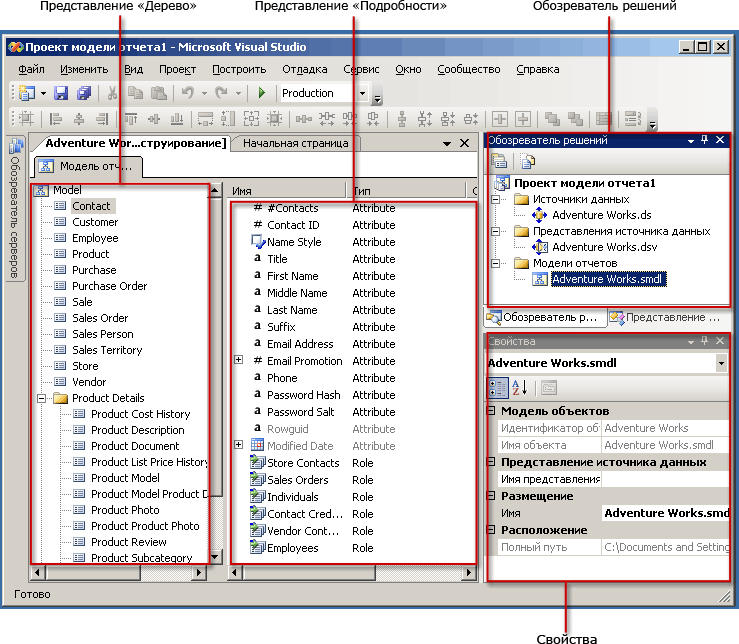Click the Save All toolbar icon
739x644 pixels.
pyautogui.click(x=83, y=93)
